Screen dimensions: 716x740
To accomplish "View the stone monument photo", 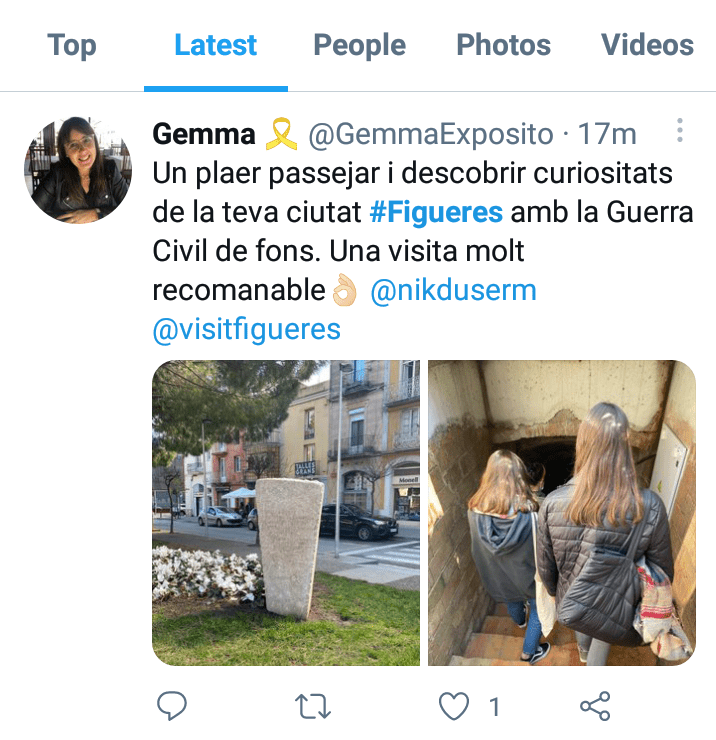I will 286,513.
